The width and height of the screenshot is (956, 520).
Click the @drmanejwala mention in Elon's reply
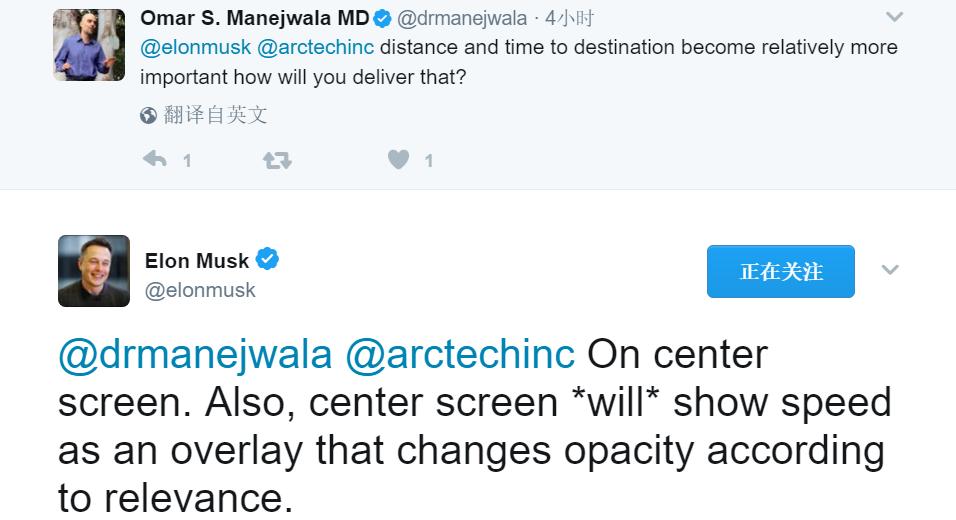(195, 354)
